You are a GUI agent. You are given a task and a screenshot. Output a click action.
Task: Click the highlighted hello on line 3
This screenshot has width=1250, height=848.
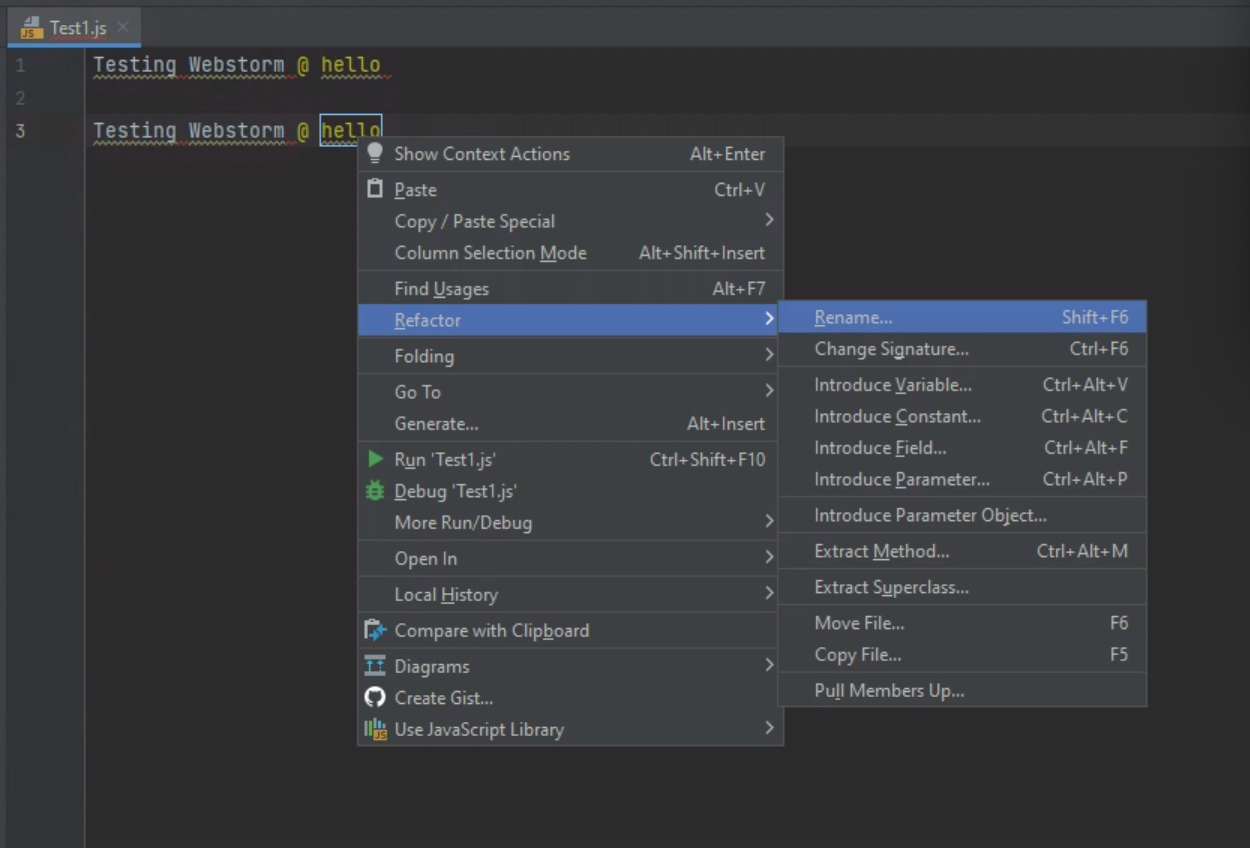350,131
